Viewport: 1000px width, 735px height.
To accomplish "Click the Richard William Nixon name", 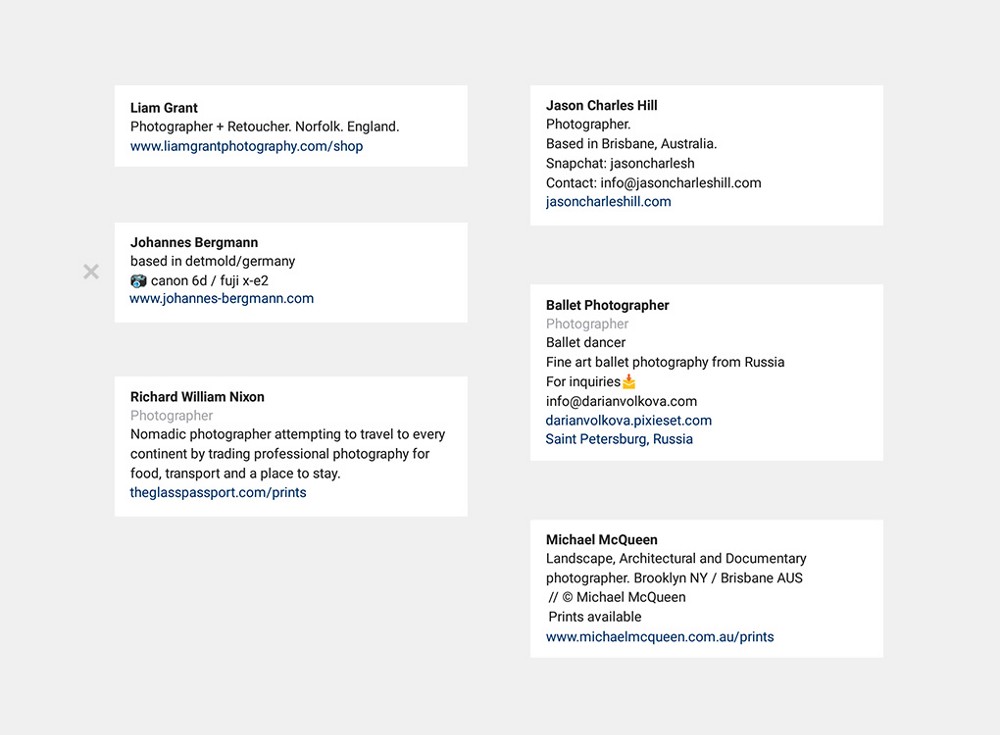I will point(197,397).
